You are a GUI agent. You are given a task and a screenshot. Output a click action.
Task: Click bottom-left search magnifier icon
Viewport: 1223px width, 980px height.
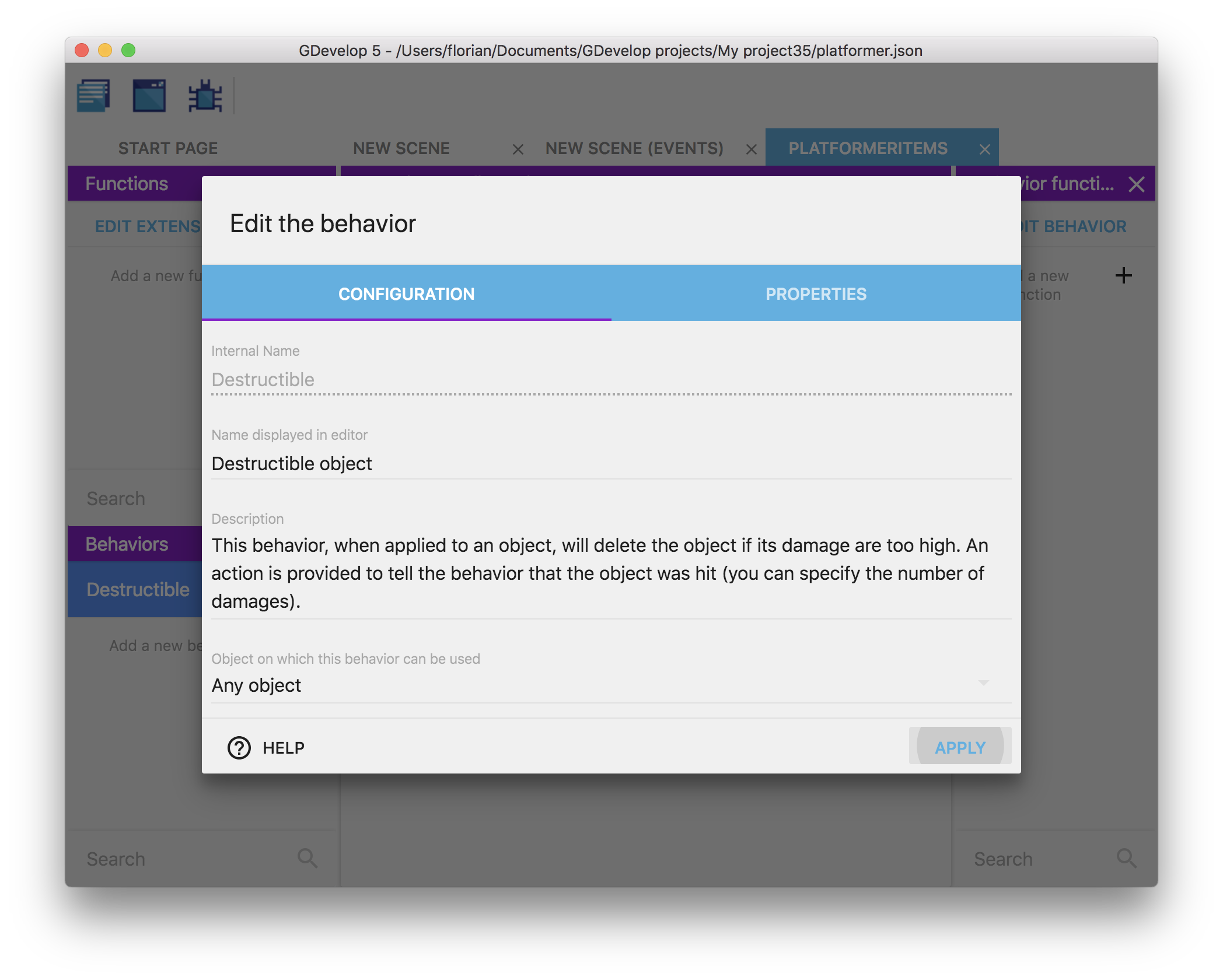point(308,858)
